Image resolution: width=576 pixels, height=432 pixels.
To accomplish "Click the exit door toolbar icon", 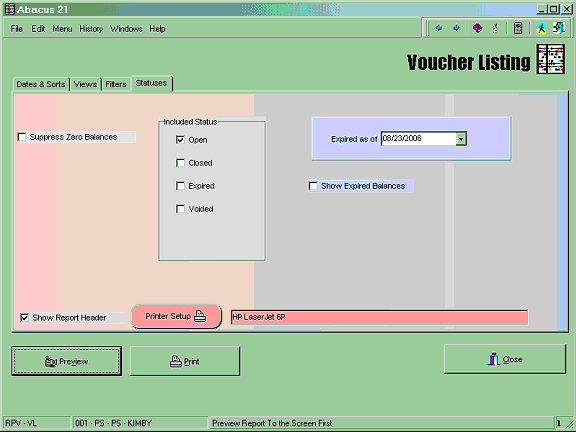I will pyautogui.click(x=559, y=28).
